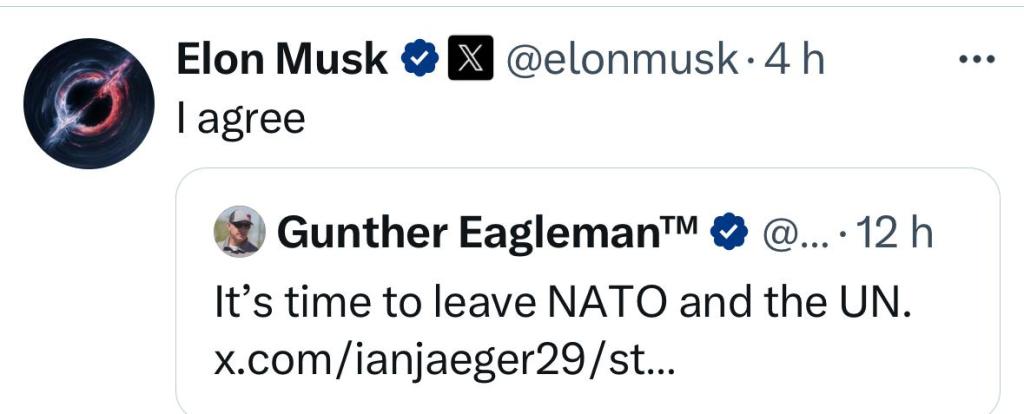Viewport: 1024px width, 414px height.
Task: Open Gunther Eagleman's small profile avatar
Action: point(240,232)
